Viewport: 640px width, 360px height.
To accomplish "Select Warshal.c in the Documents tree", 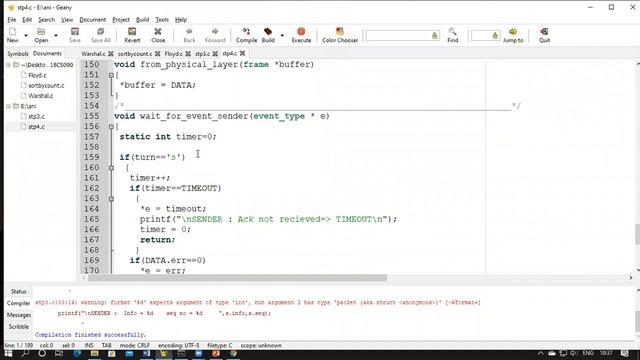I will click(x=40, y=96).
